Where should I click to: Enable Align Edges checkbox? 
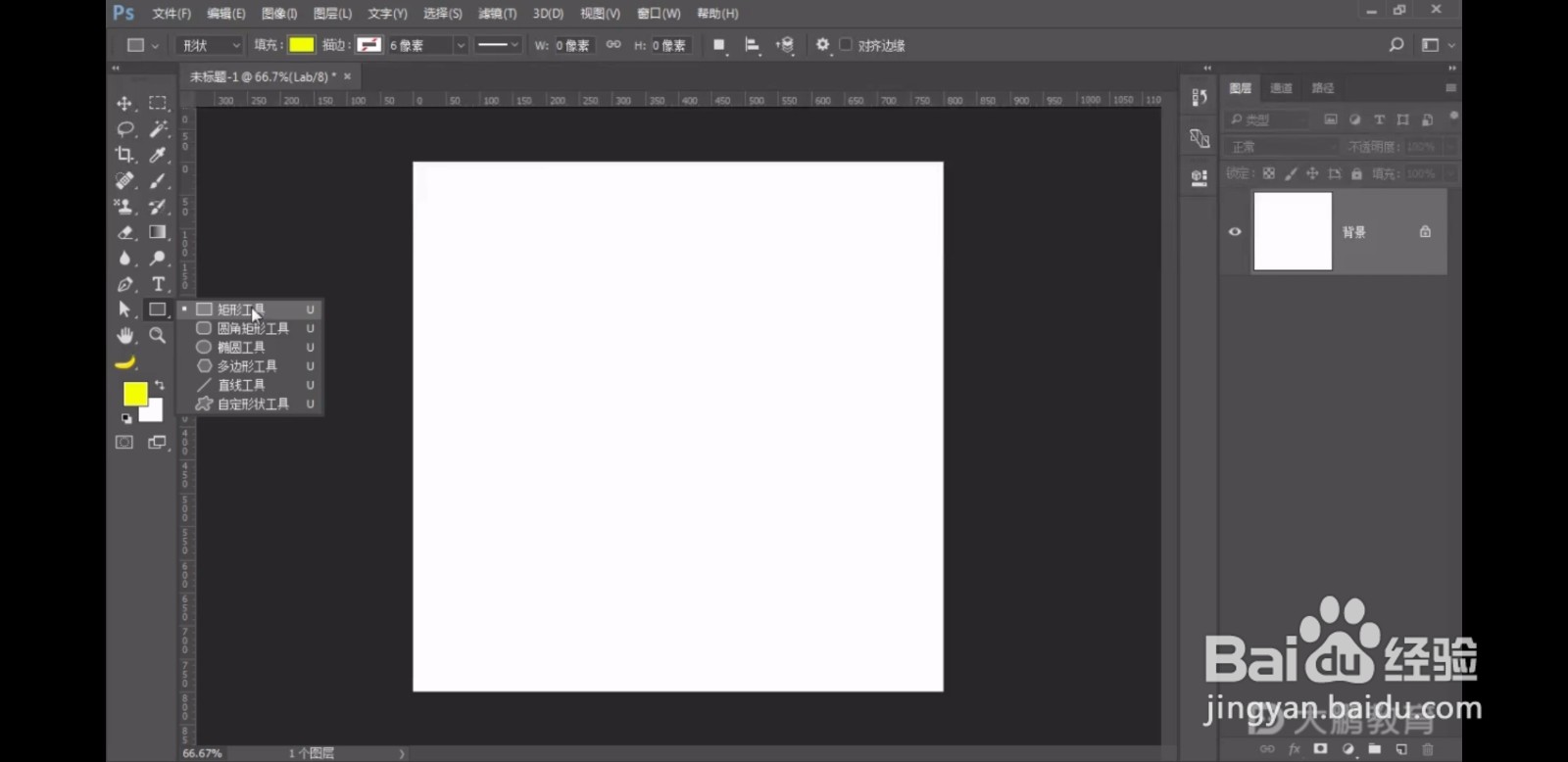[x=846, y=45]
